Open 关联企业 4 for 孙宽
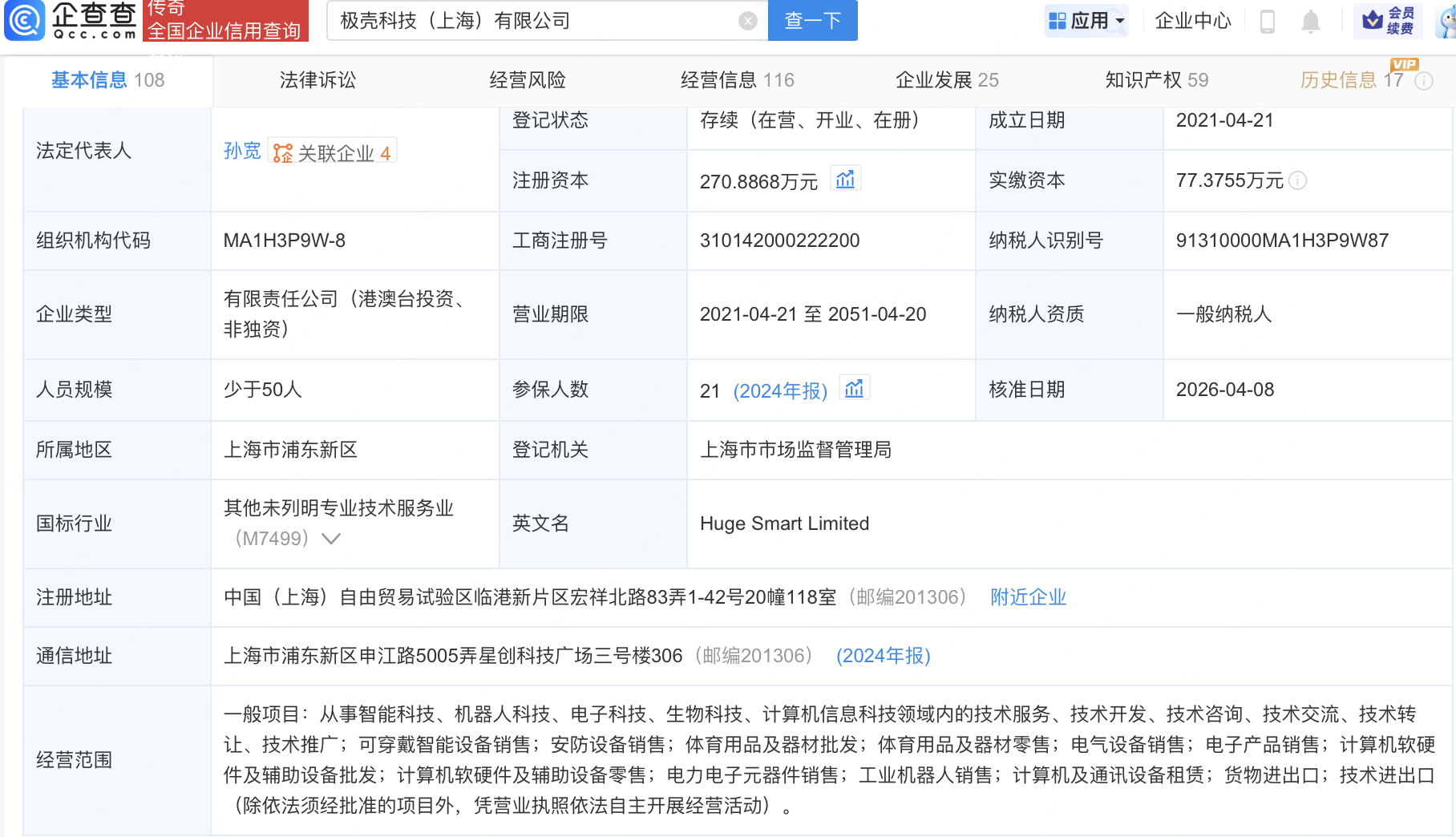 coord(332,152)
